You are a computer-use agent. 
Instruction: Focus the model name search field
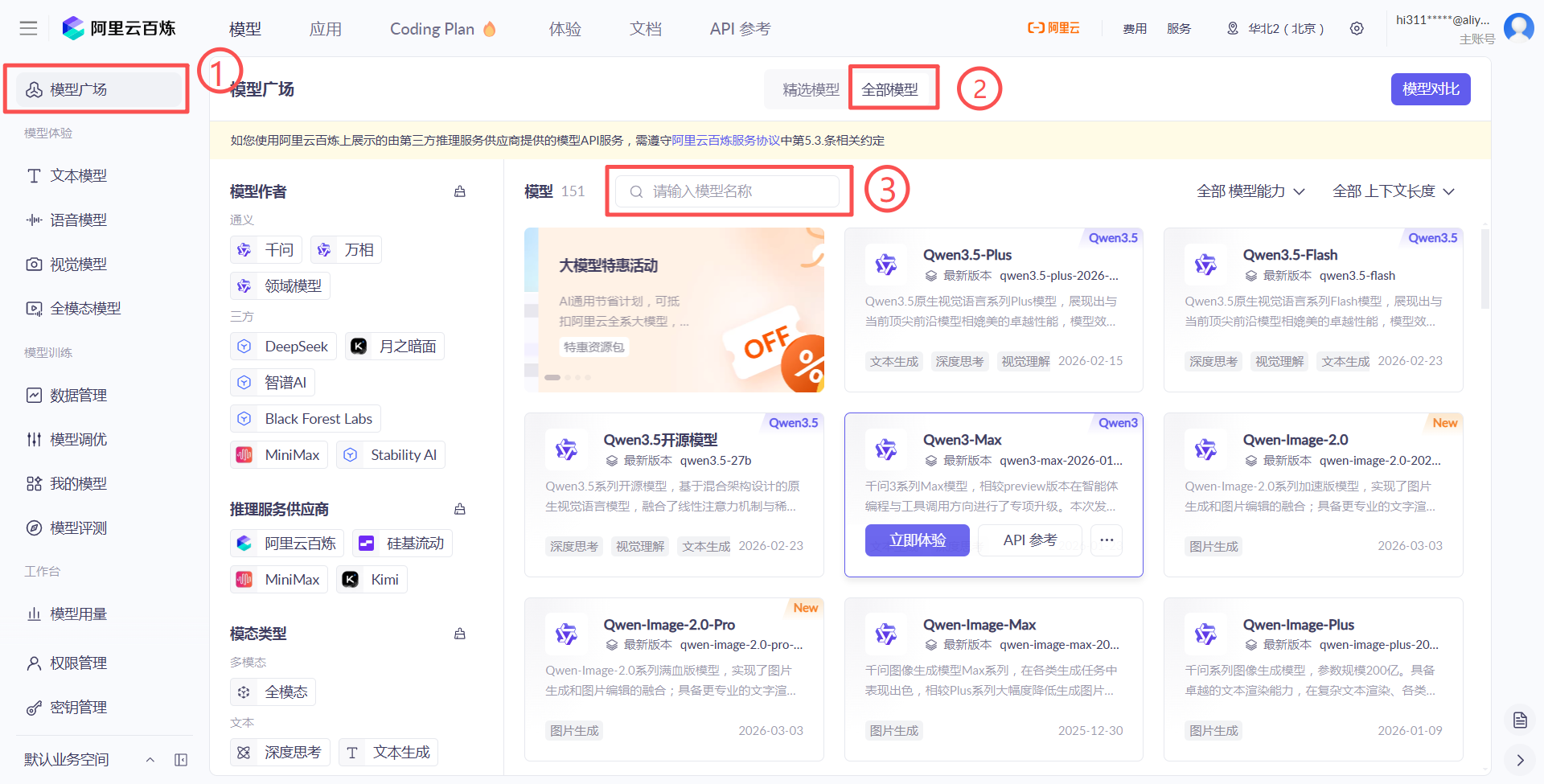[x=728, y=191]
